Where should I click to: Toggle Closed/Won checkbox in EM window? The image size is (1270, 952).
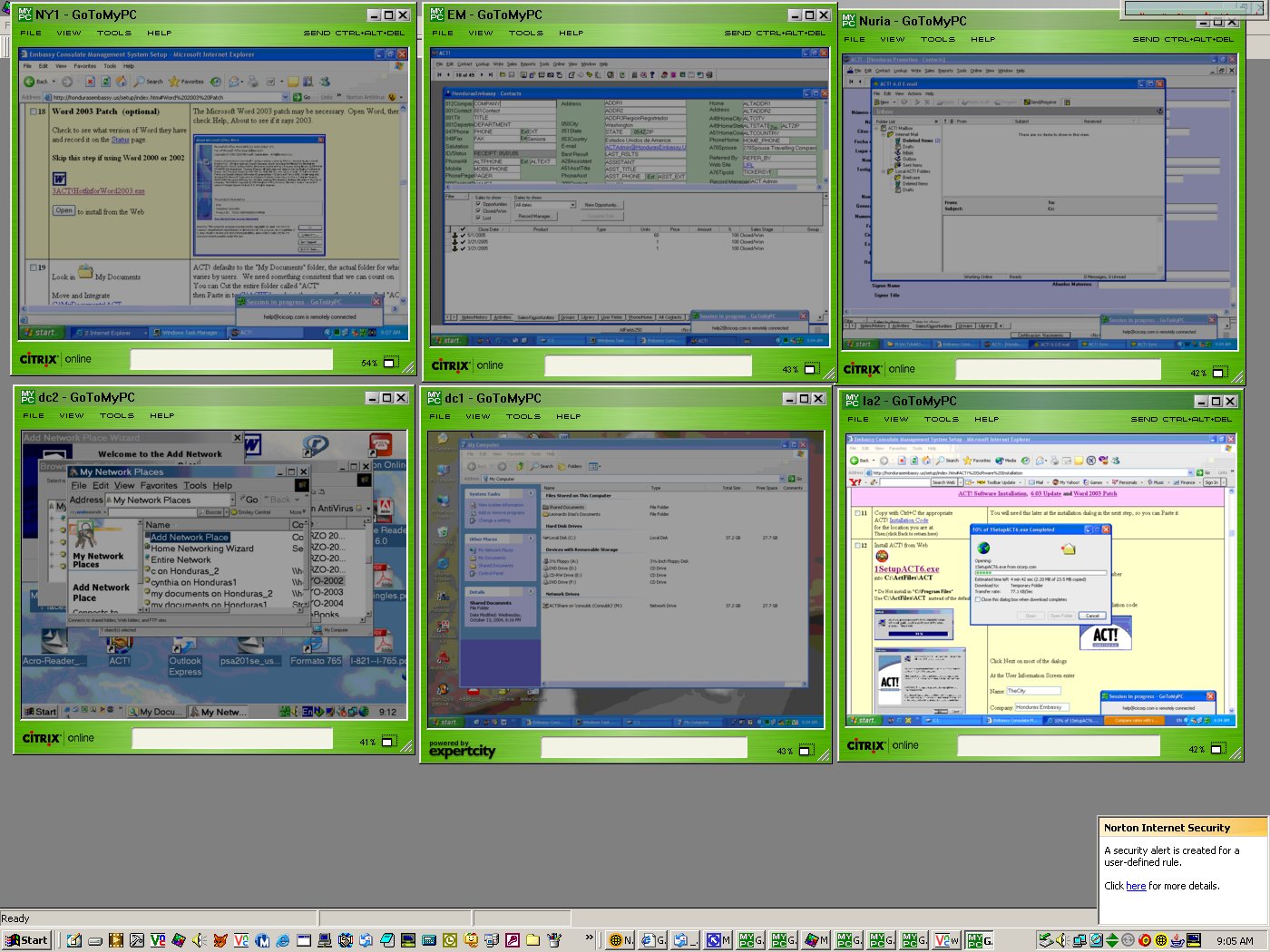(478, 211)
